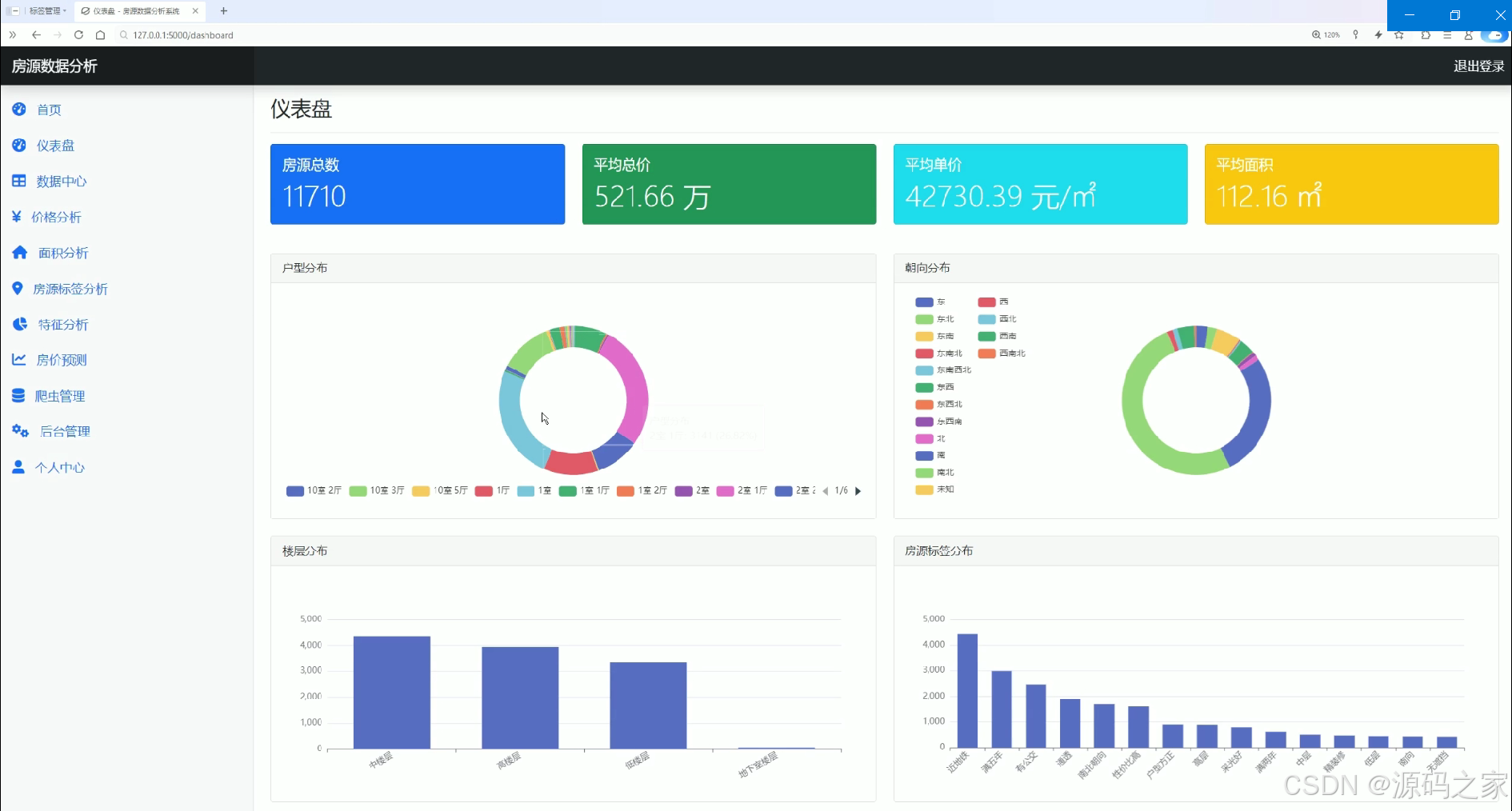Reload the page with the refresh icon
This screenshot has height=811, width=1512.
[78, 35]
